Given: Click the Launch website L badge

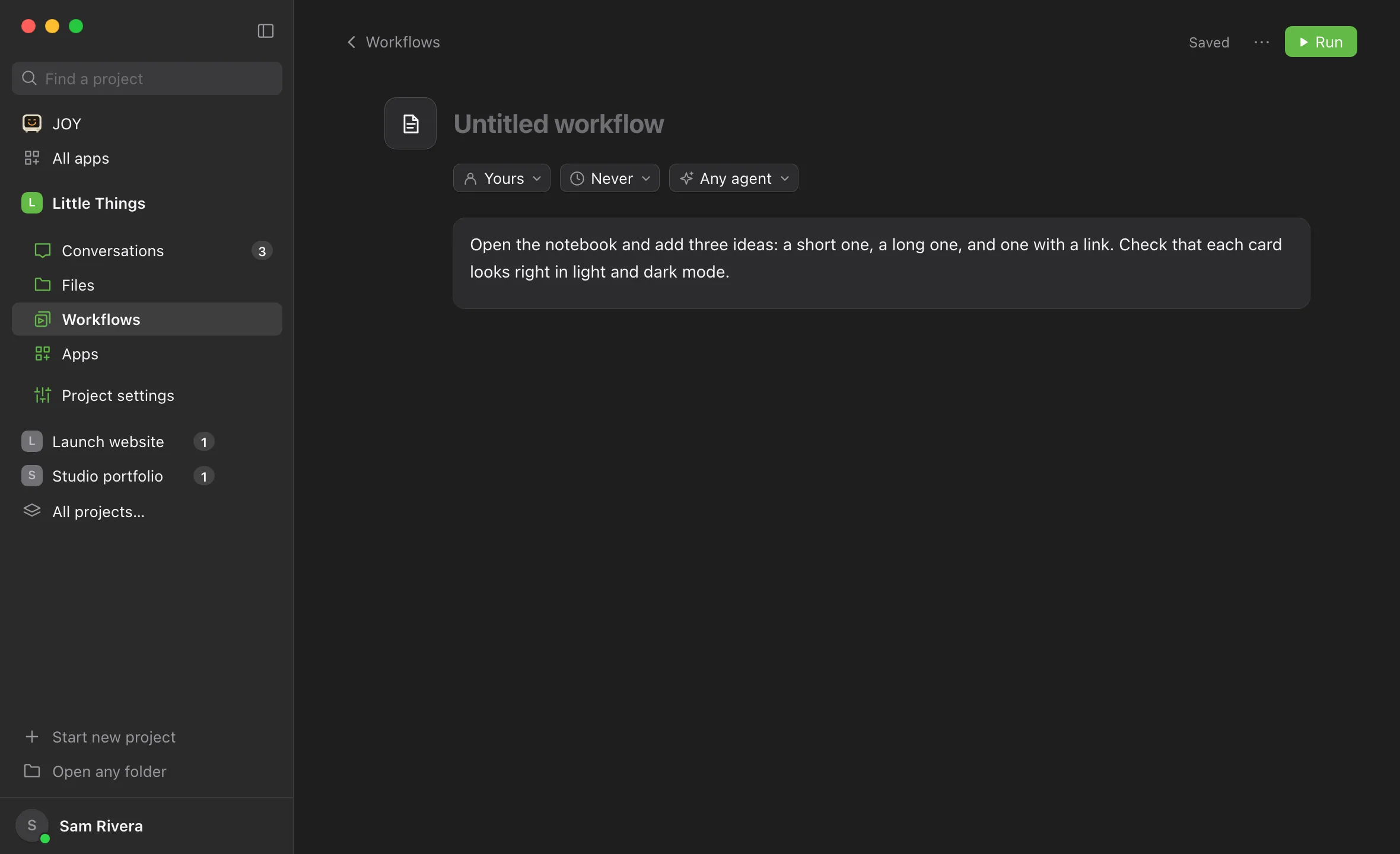Looking at the screenshot, I should click(x=31, y=441).
